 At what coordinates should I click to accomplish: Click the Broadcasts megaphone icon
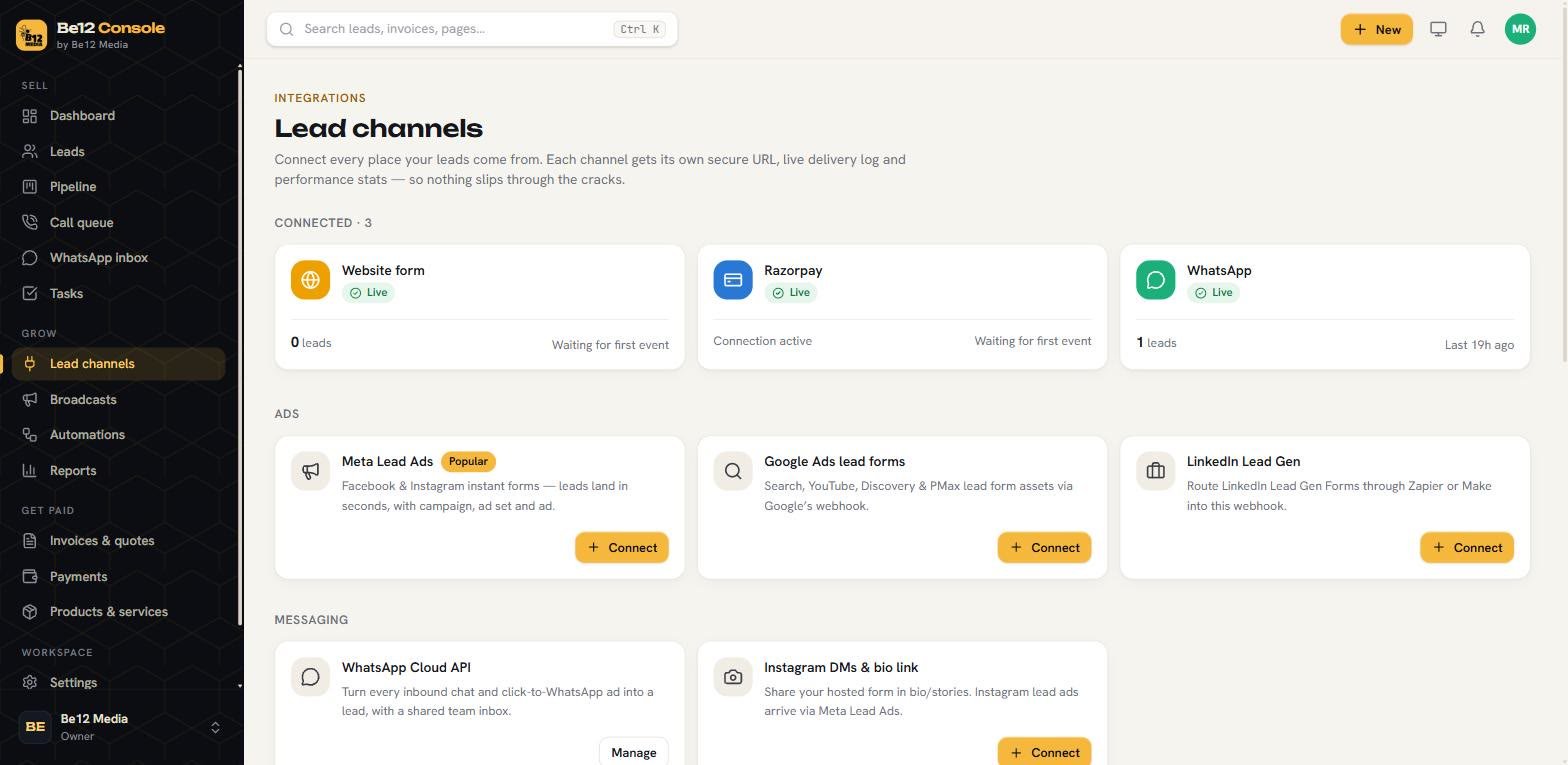(x=30, y=400)
